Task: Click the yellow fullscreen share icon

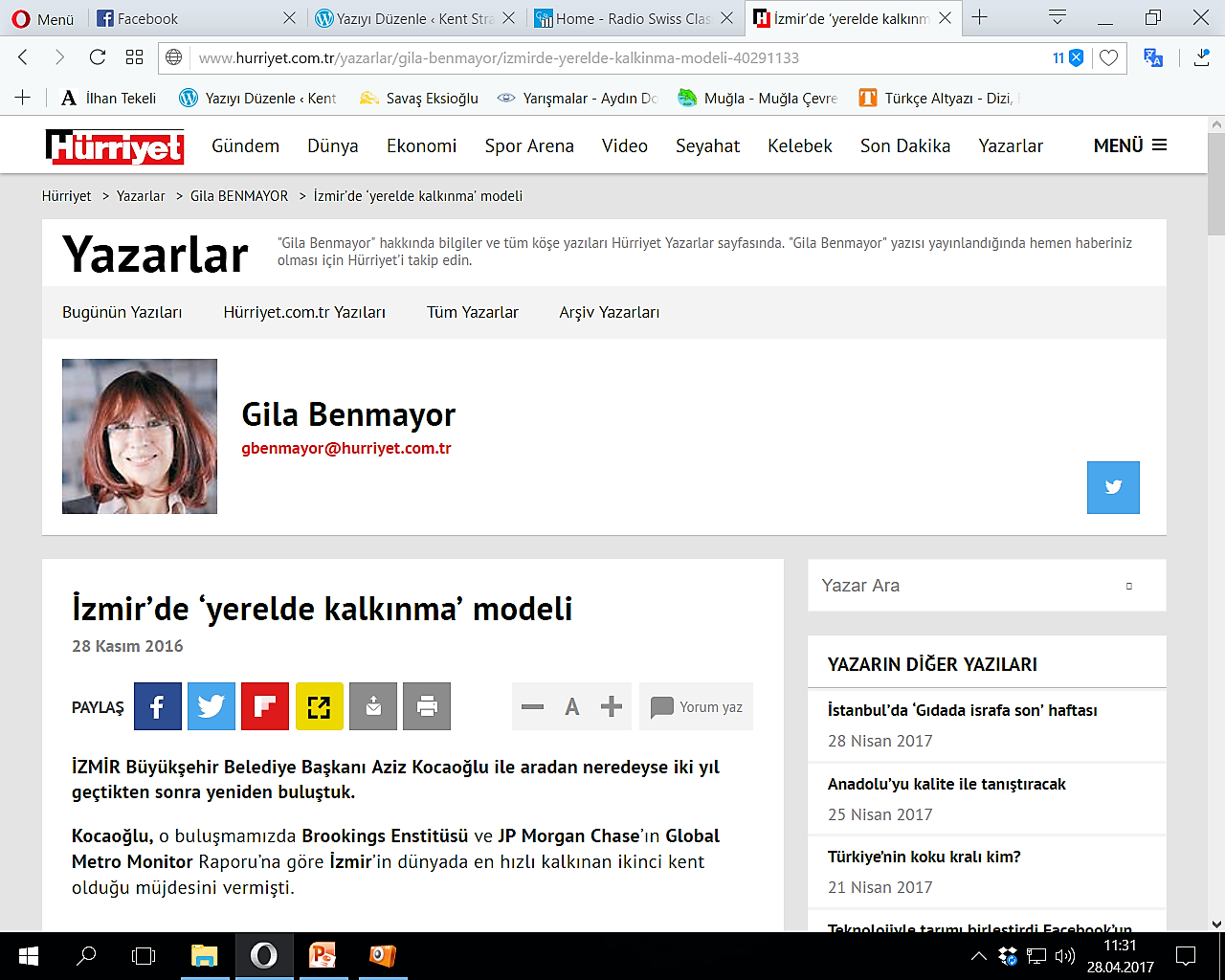Action: click(x=319, y=706)
